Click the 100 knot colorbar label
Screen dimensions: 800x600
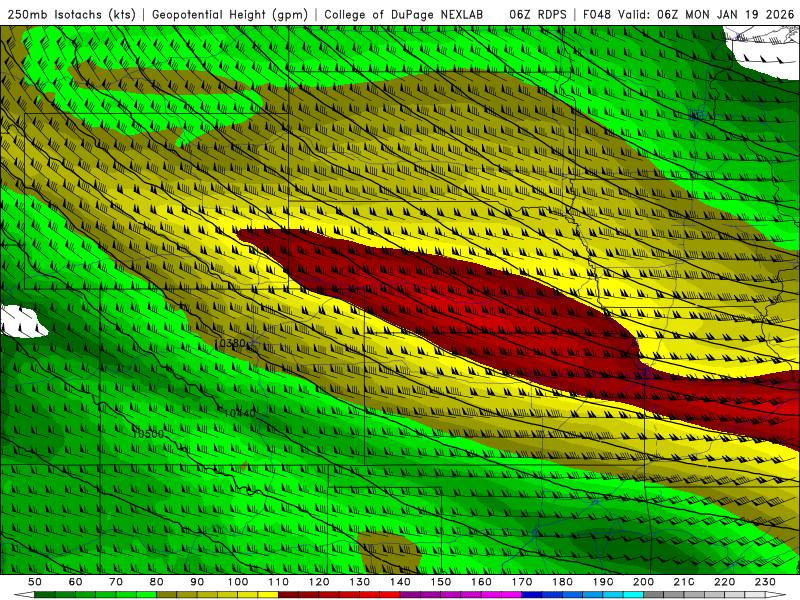tap(238, 582)
